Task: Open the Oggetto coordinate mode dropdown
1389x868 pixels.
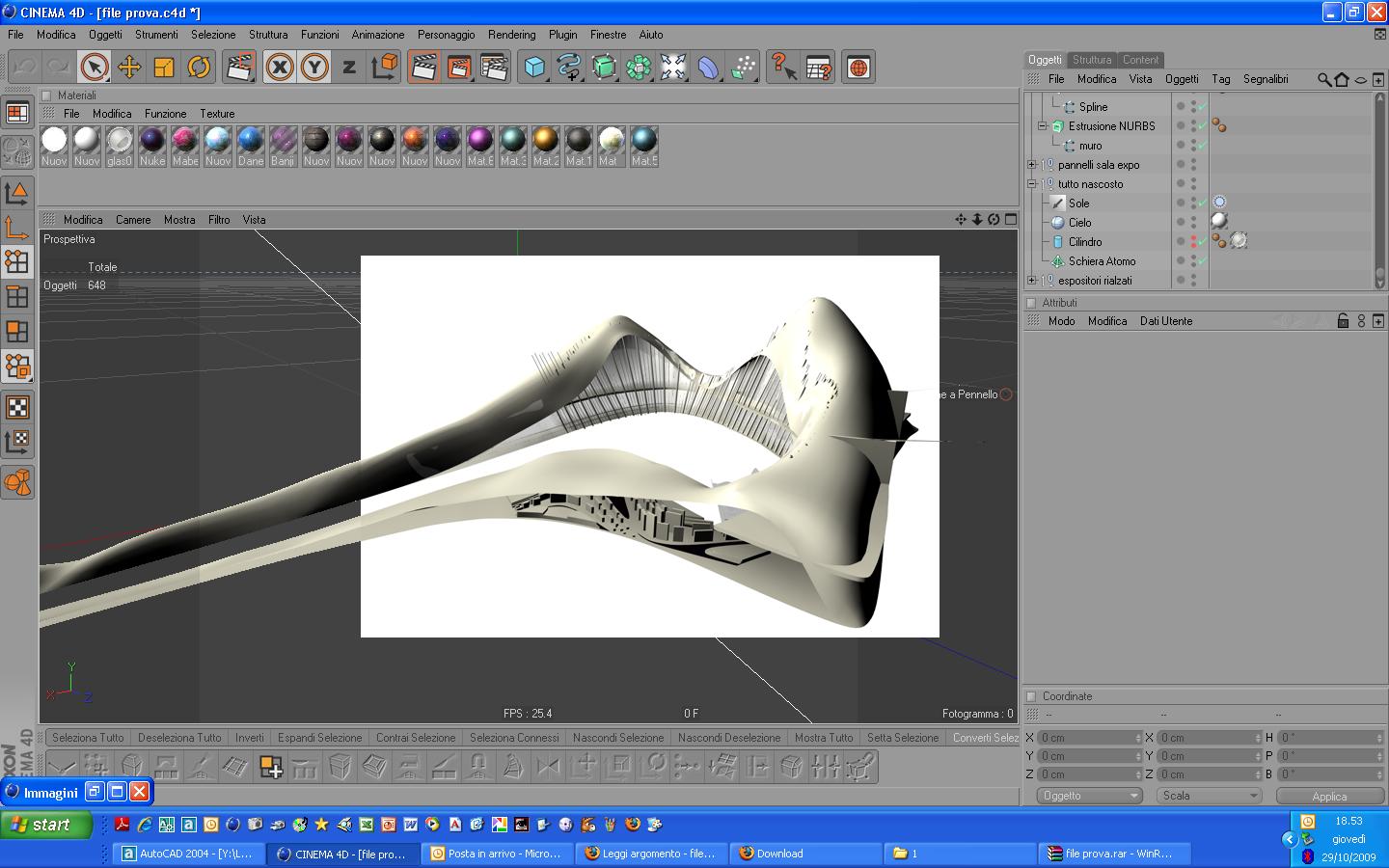Action: point(1090,796)
